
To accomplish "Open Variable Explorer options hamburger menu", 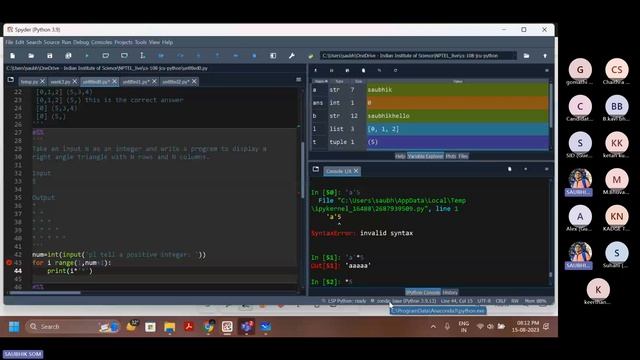I will [547, 70].
